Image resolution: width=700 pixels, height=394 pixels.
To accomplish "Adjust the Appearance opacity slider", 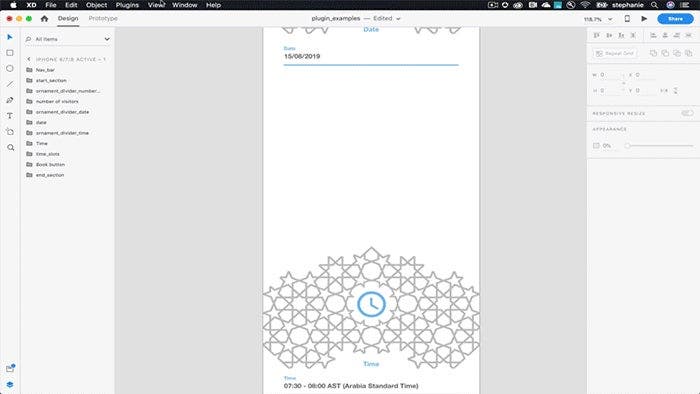I will pyautogui.click(x=660, y=145).
